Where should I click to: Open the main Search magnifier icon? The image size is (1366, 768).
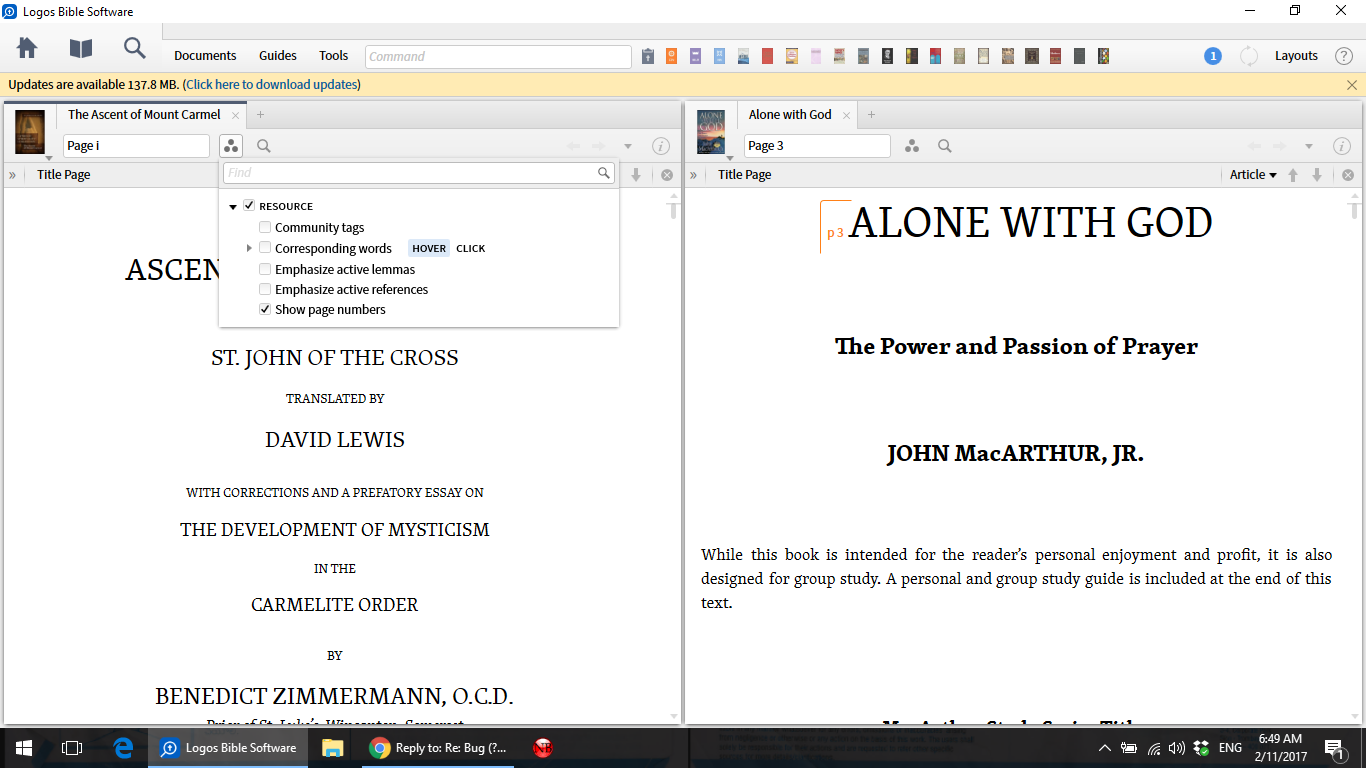[x=134, y=48]
